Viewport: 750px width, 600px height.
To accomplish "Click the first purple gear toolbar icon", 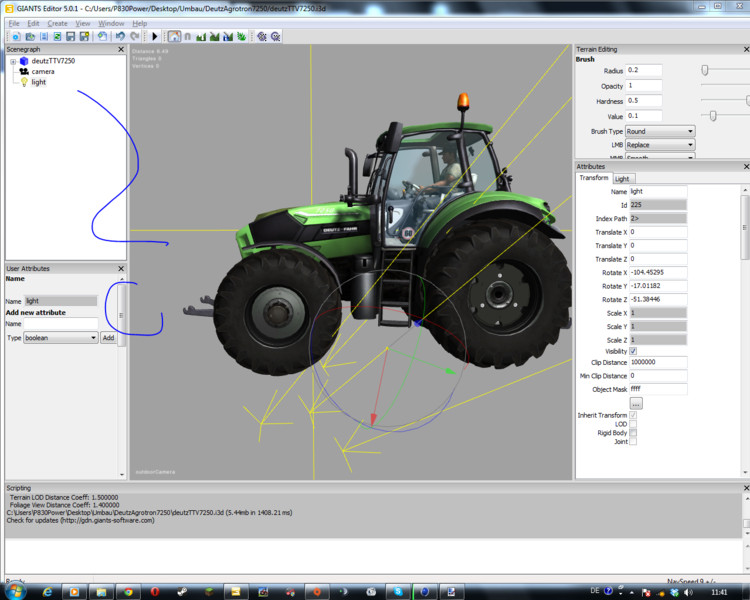I will (x=262, y=36).
